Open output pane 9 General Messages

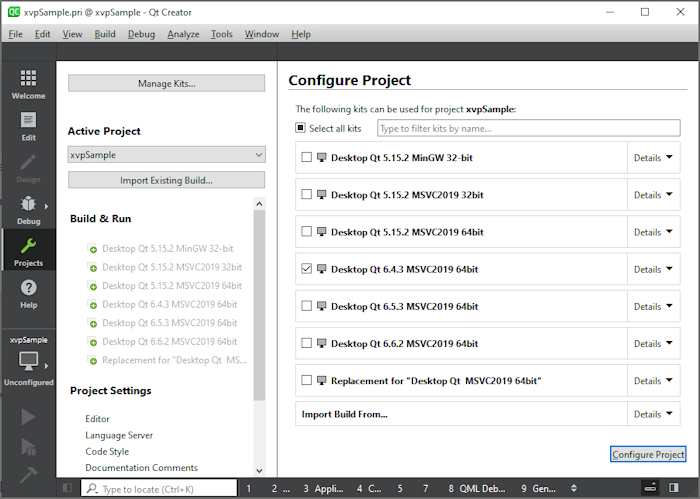pos(538,489)
